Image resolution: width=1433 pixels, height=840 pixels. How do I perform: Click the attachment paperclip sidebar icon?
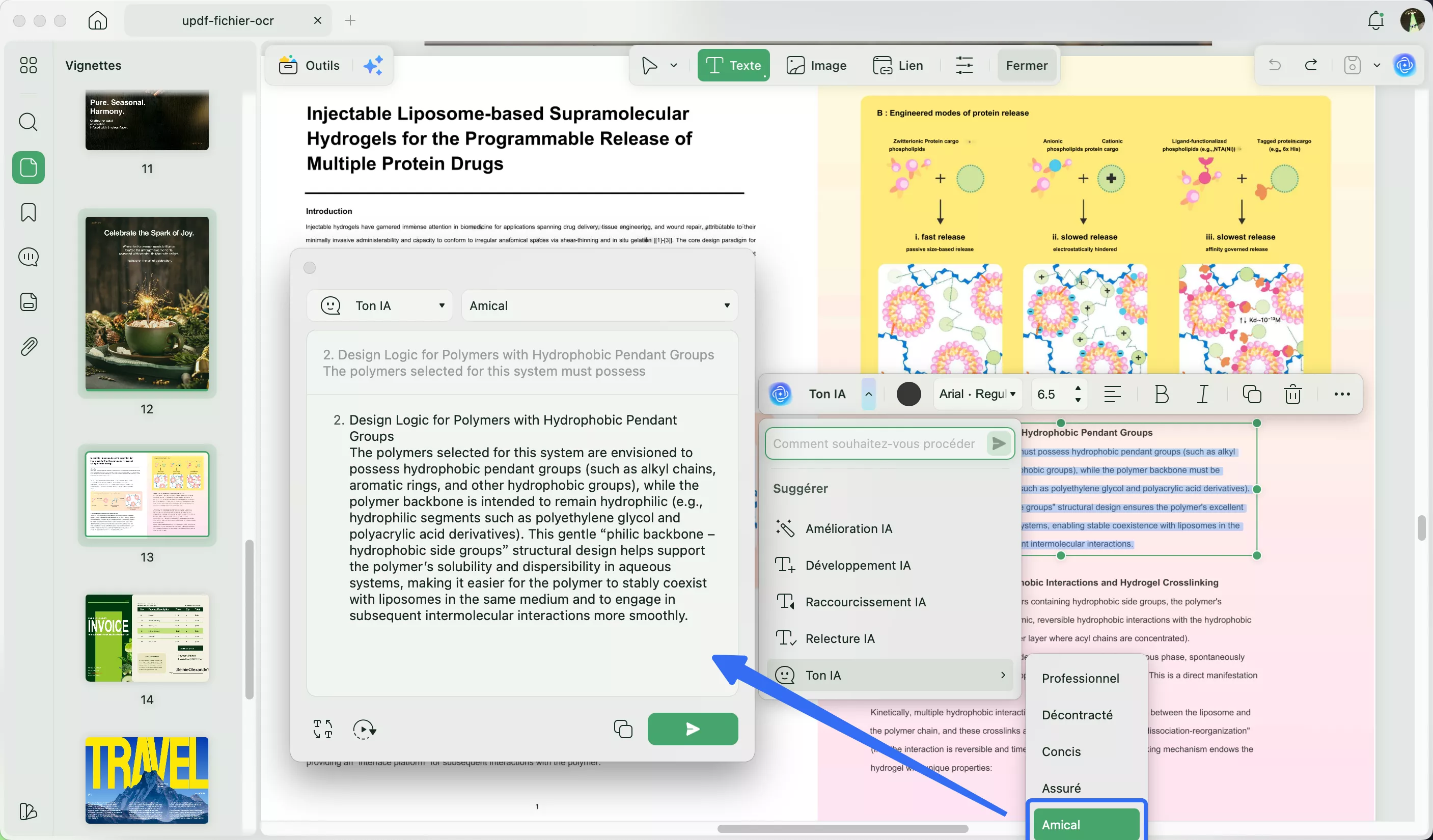coord(29,346)
